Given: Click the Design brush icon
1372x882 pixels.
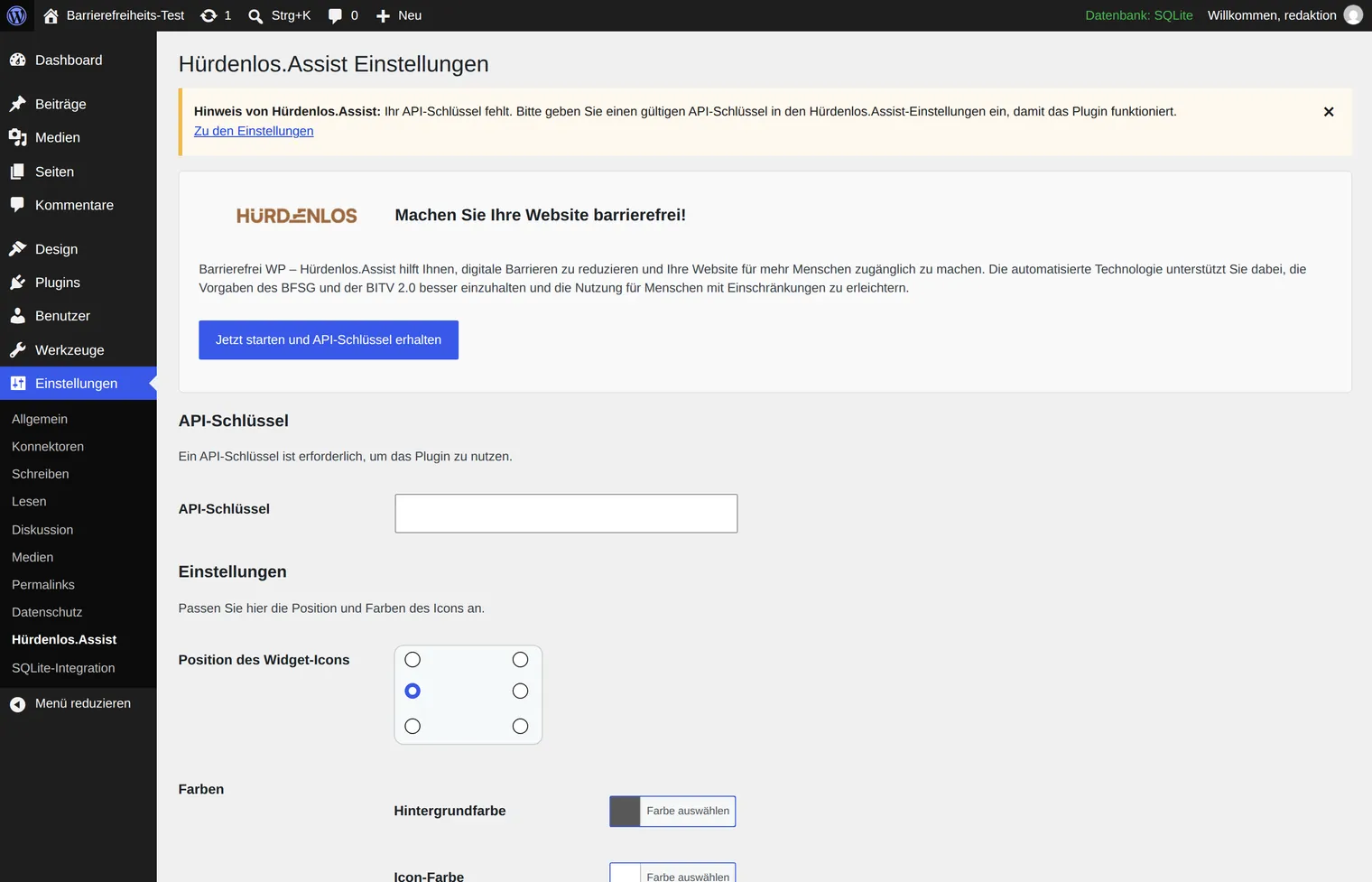Looking at the screenshot, I should pos(17,249).
